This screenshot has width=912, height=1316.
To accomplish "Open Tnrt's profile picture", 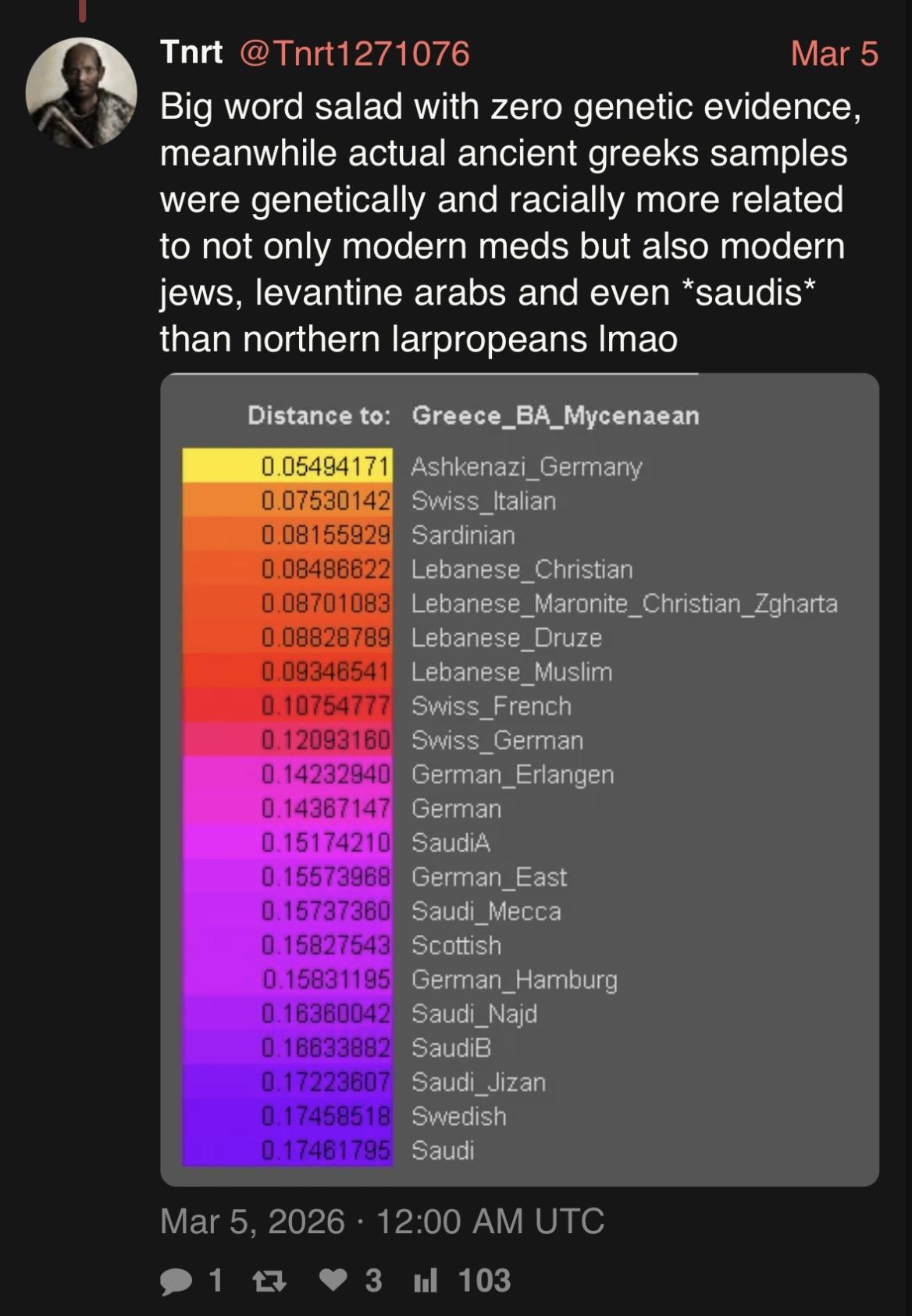I will coord(81,93).
